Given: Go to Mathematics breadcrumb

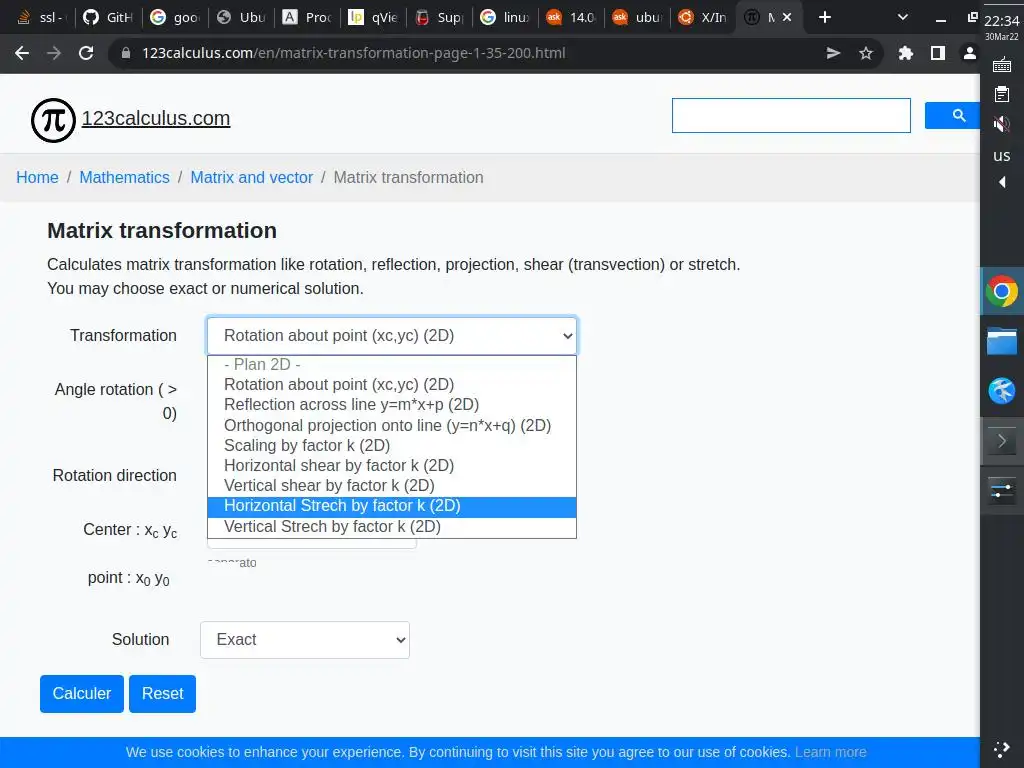Looking at the screenshot, I should point(124,178).
